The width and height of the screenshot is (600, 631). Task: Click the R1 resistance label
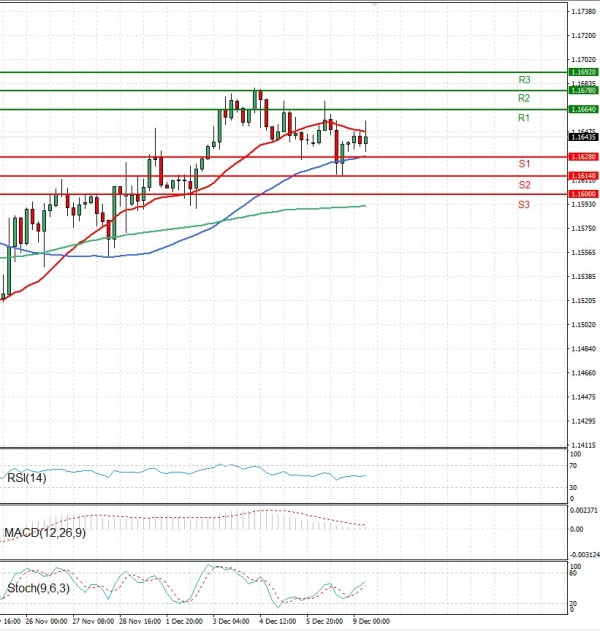(524, 118)
